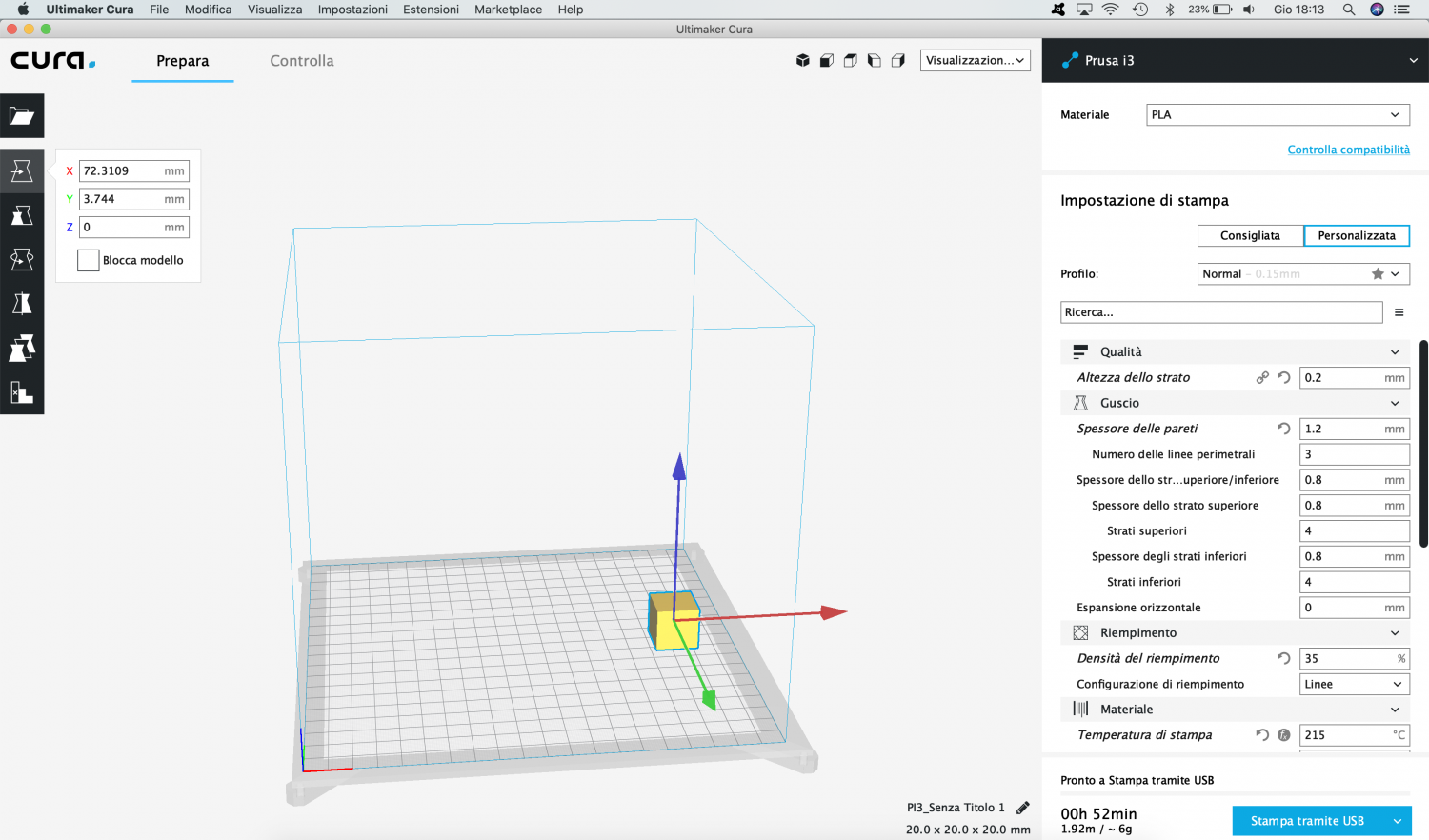Screen dimensions: 1429x840
Task: Click the Cura logo
Action: 53,61
